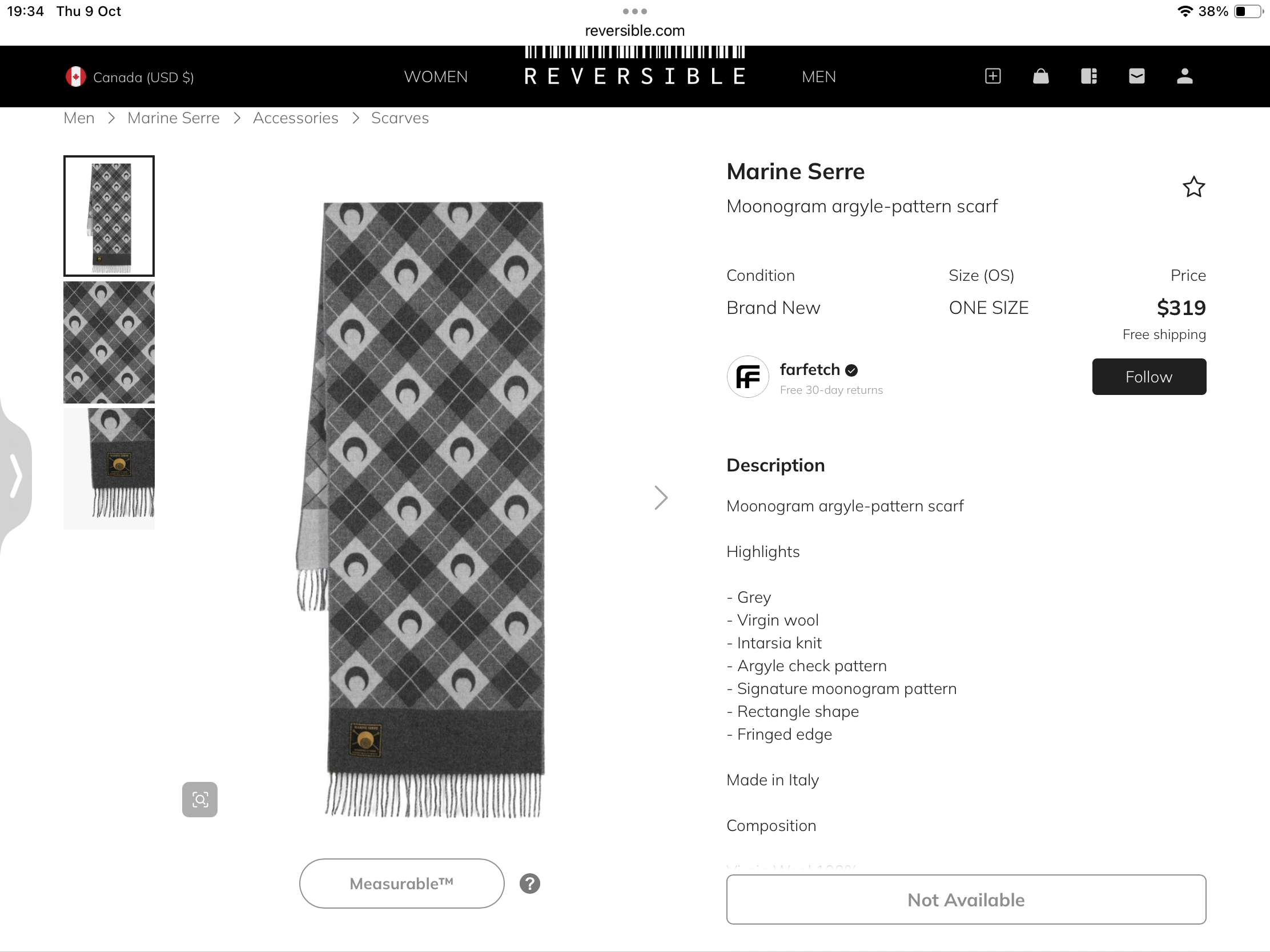Open the layout grid icon in header
This screenshot has height=952, width=1270.
pos(1088,76)
